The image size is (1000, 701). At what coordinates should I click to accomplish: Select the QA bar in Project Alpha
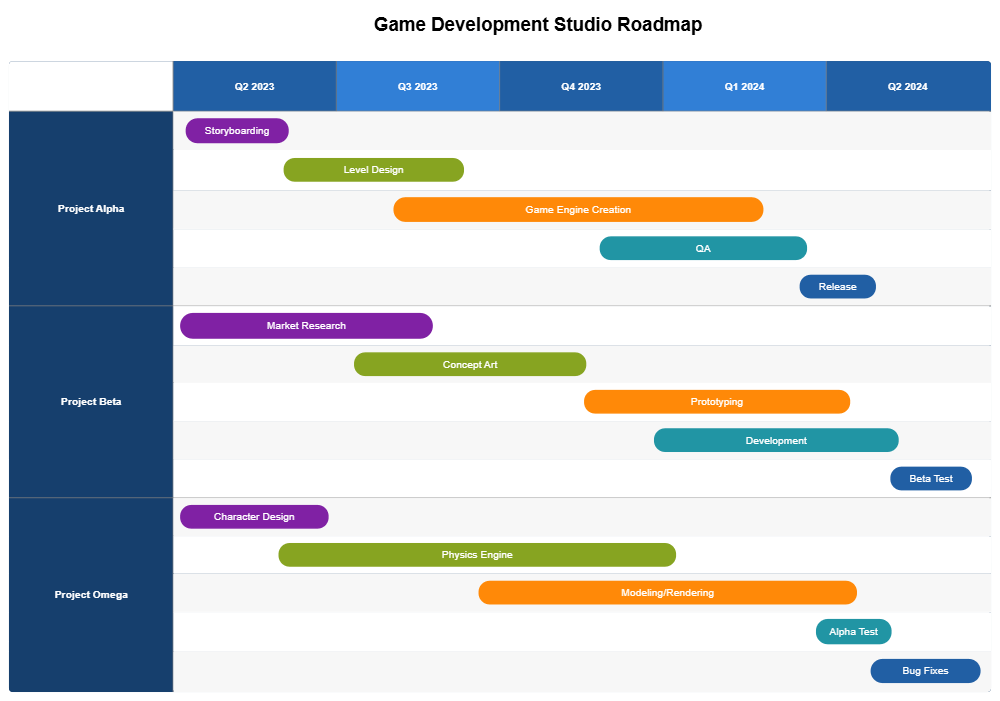pyautogui.click(x=703, y=248)
